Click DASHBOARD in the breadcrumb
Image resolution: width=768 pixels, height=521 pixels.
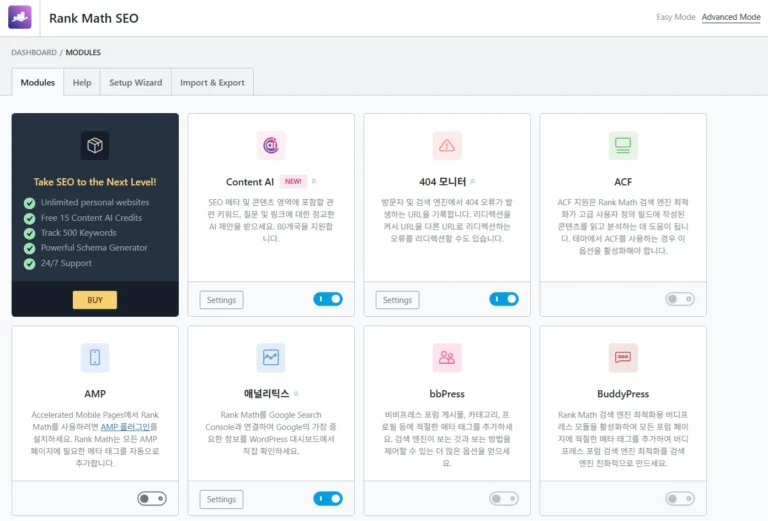[34, 52]
